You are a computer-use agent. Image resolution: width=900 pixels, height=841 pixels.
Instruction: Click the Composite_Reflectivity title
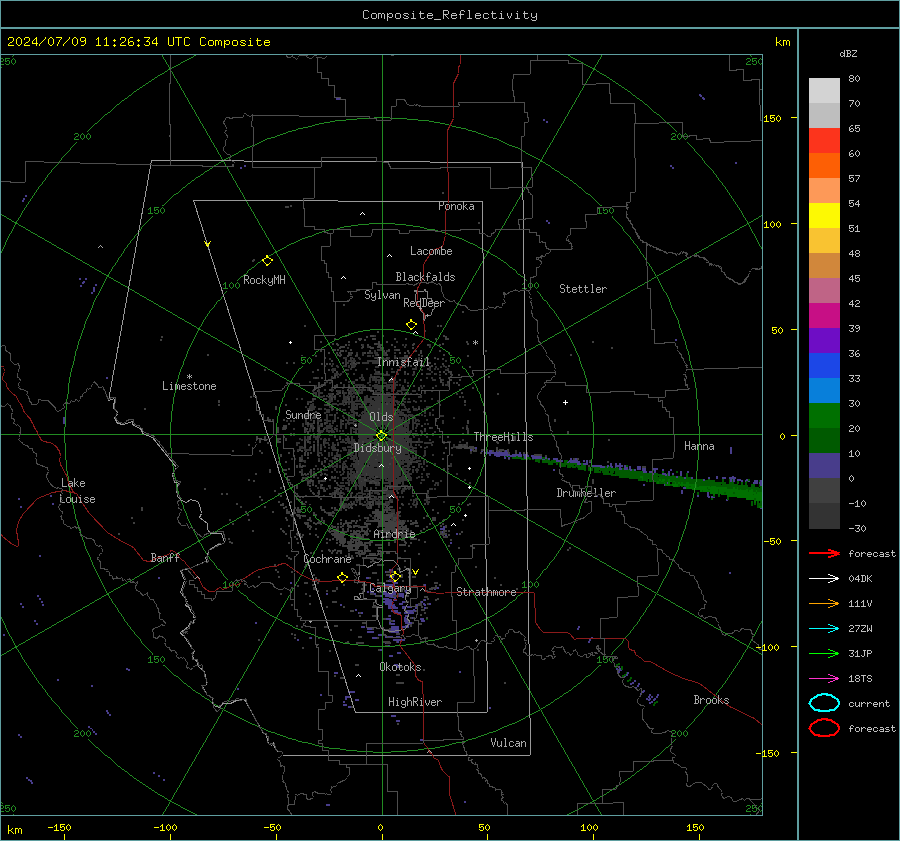point(450,15)
